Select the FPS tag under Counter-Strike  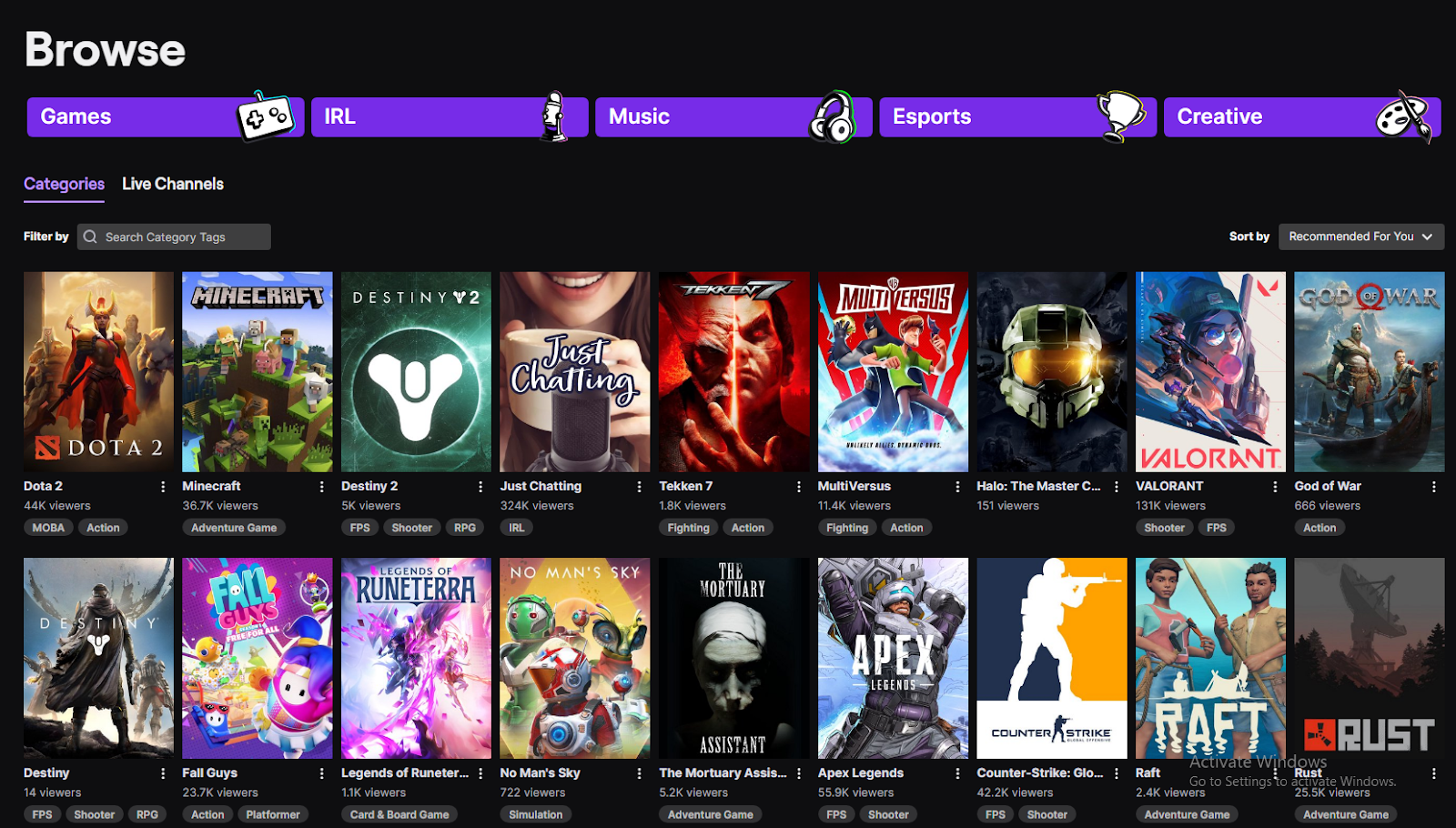click(996, 814)
